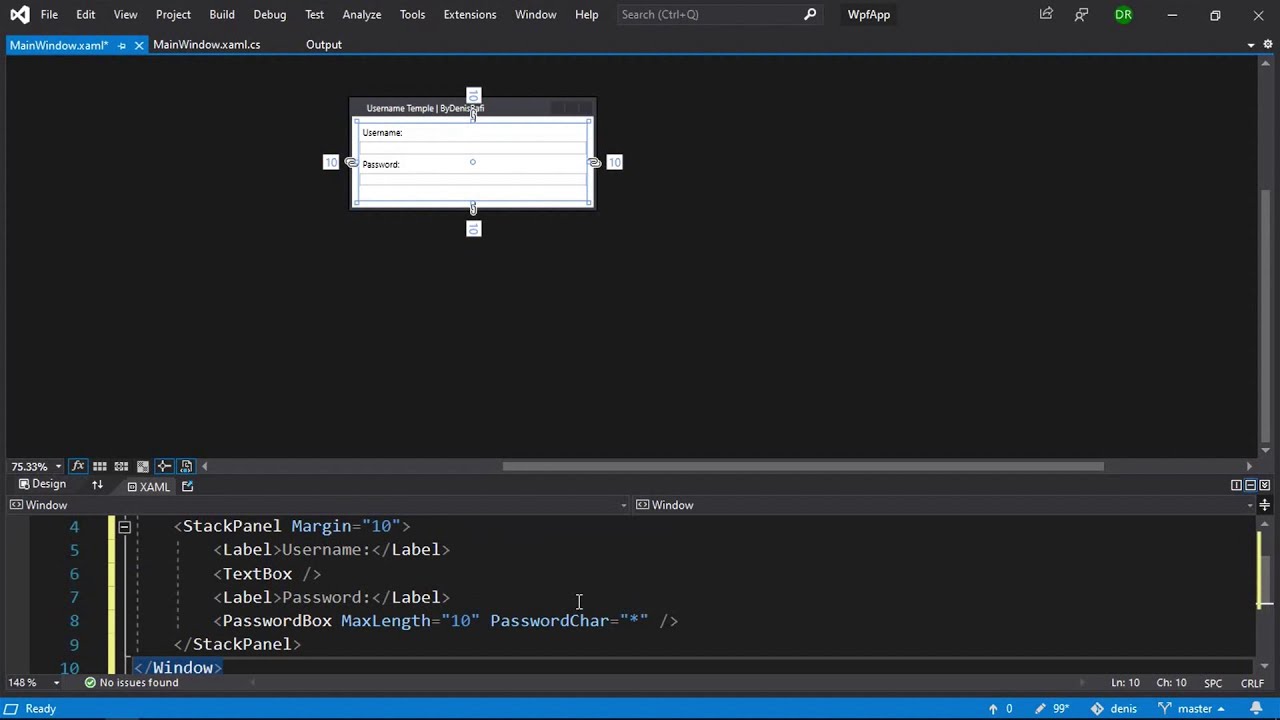Toggle snapping to snaplines

click(x=164, y=466)
